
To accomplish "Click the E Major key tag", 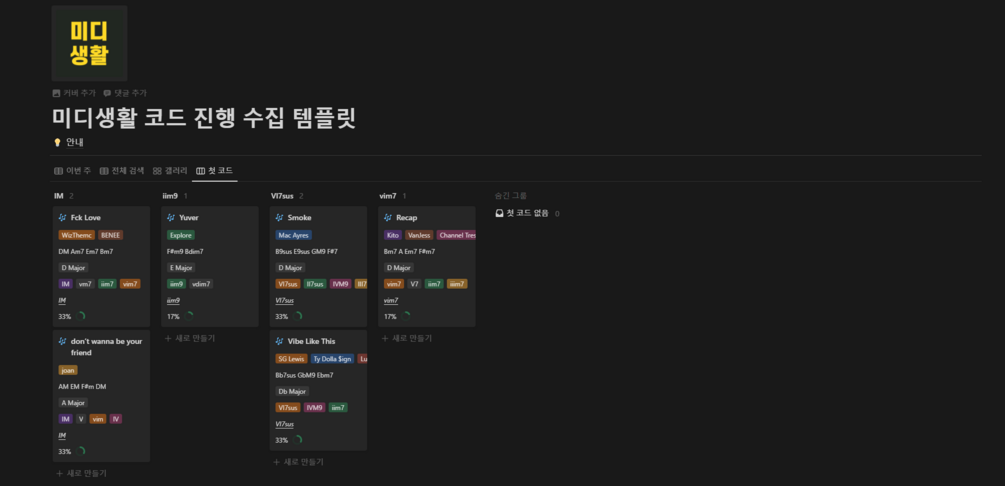I will tap(181, 267).
